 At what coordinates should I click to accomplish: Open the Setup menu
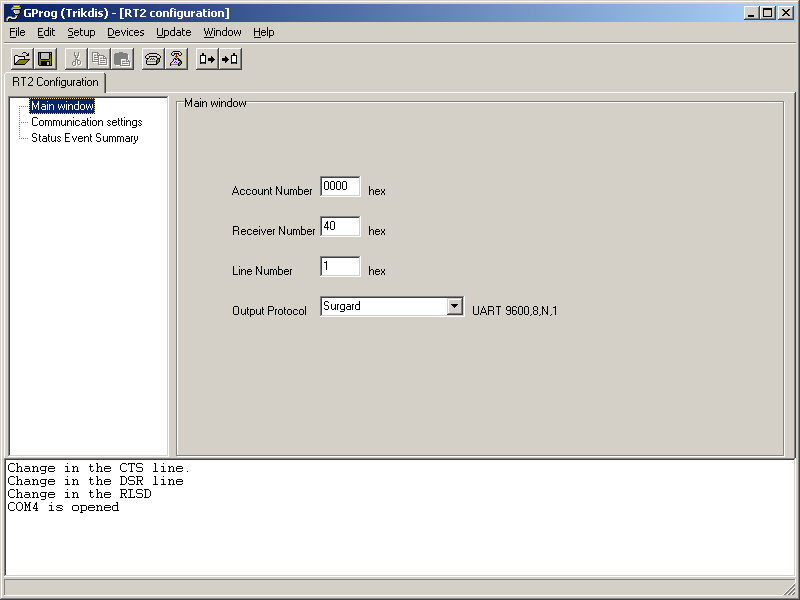pyautogui.click(x=80, y=32)
